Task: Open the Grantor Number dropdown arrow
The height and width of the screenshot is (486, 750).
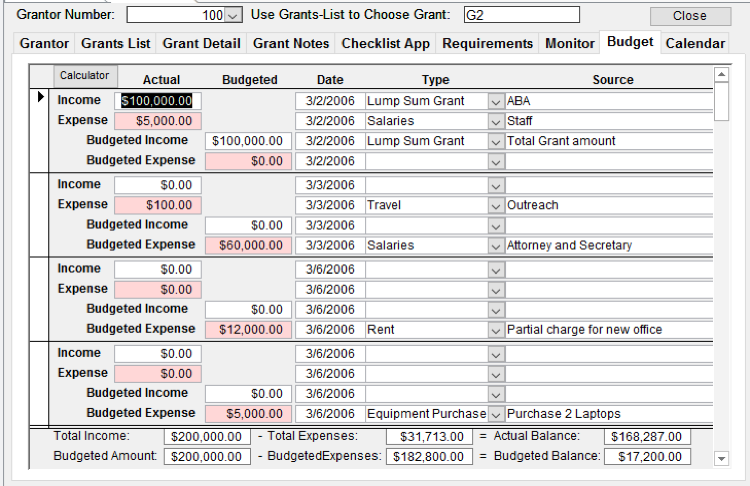Action: coord(232,15)
